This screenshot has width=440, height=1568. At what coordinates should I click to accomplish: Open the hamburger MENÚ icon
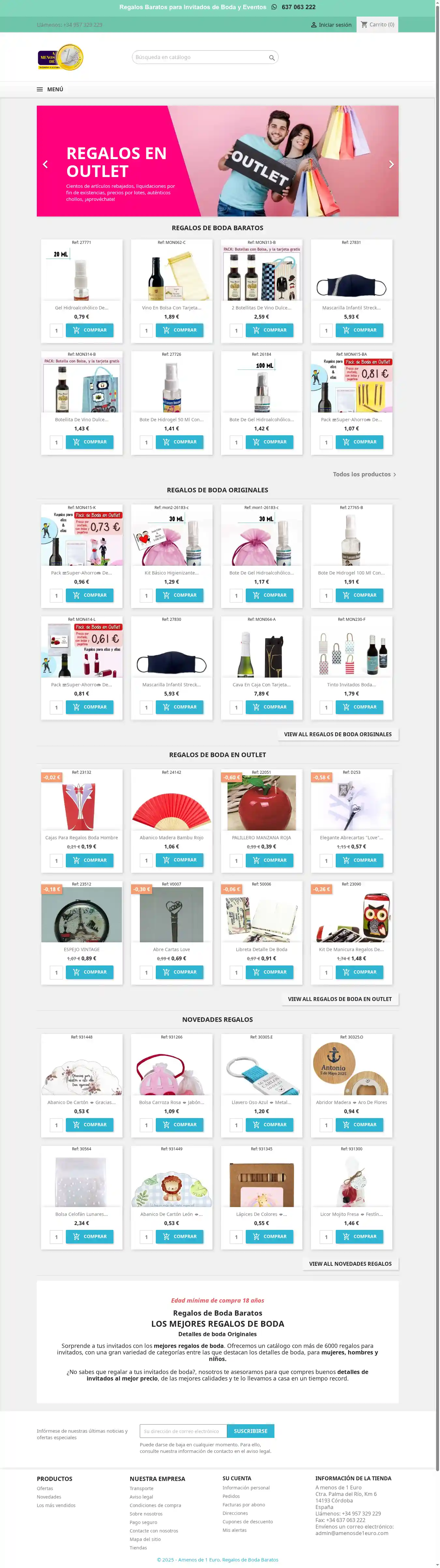pyautogui.click(x=39, y=89)
